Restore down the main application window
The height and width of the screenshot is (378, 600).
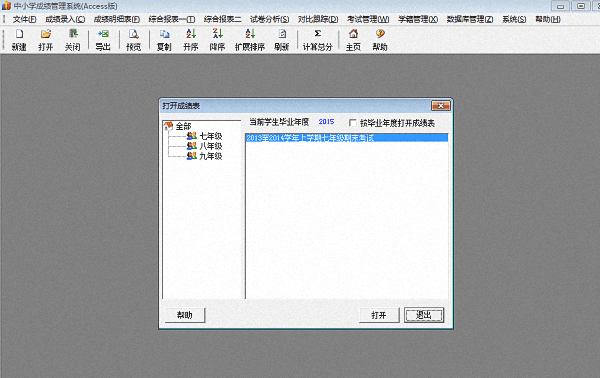pyautogui.click(x=581, y=6)
